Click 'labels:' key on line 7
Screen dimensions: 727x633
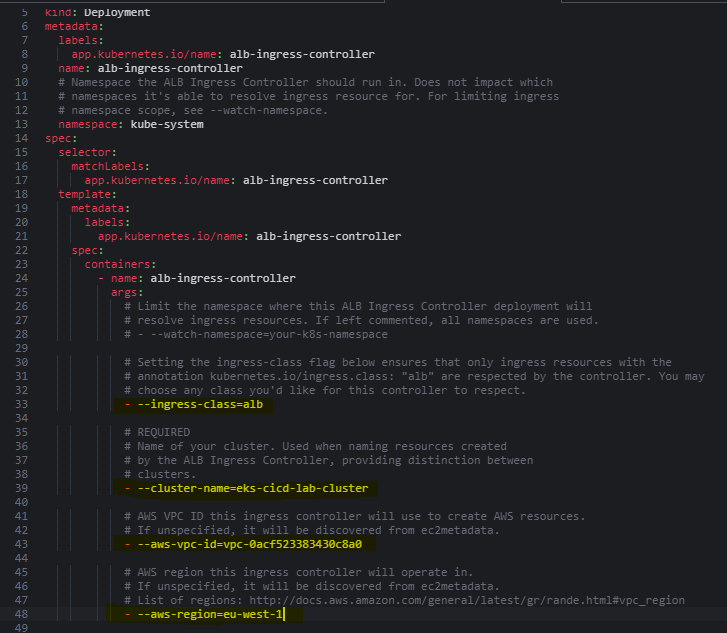(81, 40)
